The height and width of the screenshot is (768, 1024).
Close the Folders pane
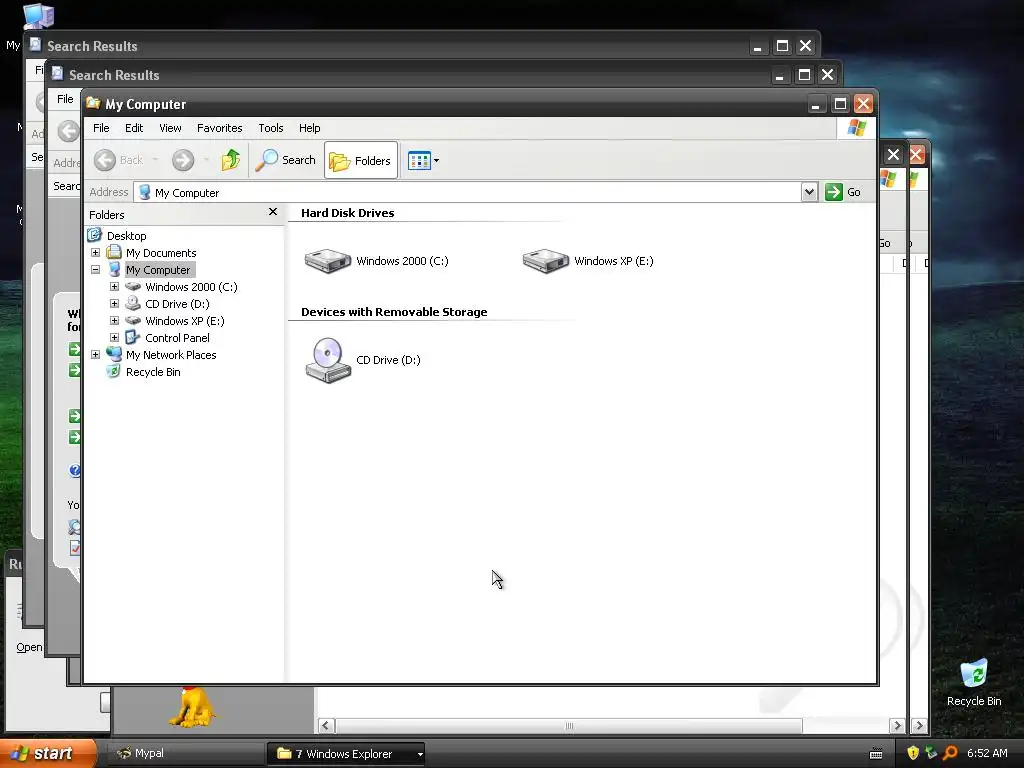pyautogui.click(x=273, y=212)
